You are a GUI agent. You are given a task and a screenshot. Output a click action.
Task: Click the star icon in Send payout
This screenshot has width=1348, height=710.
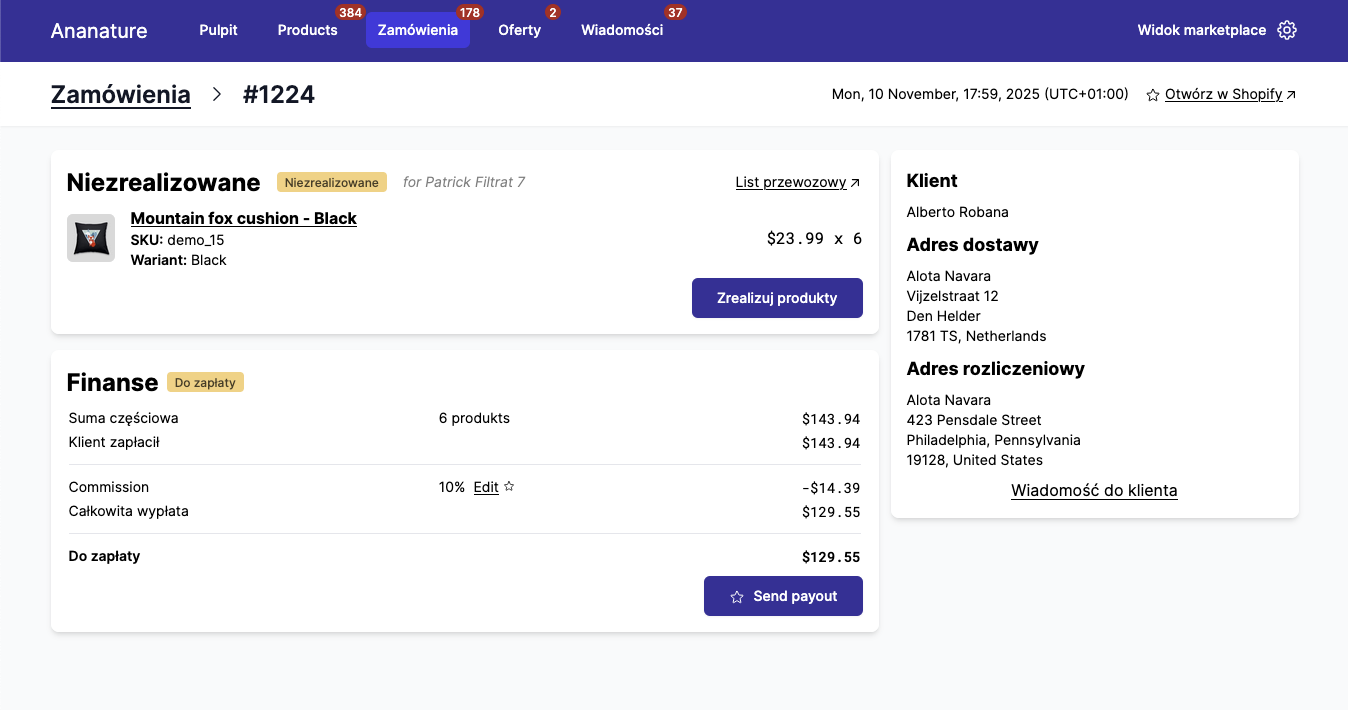click(x=737, y=597)
